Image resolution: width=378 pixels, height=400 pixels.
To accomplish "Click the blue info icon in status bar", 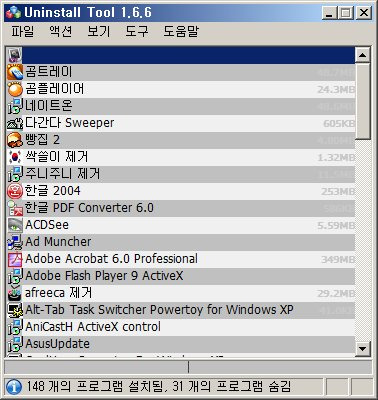I will [x=14, y=387].
